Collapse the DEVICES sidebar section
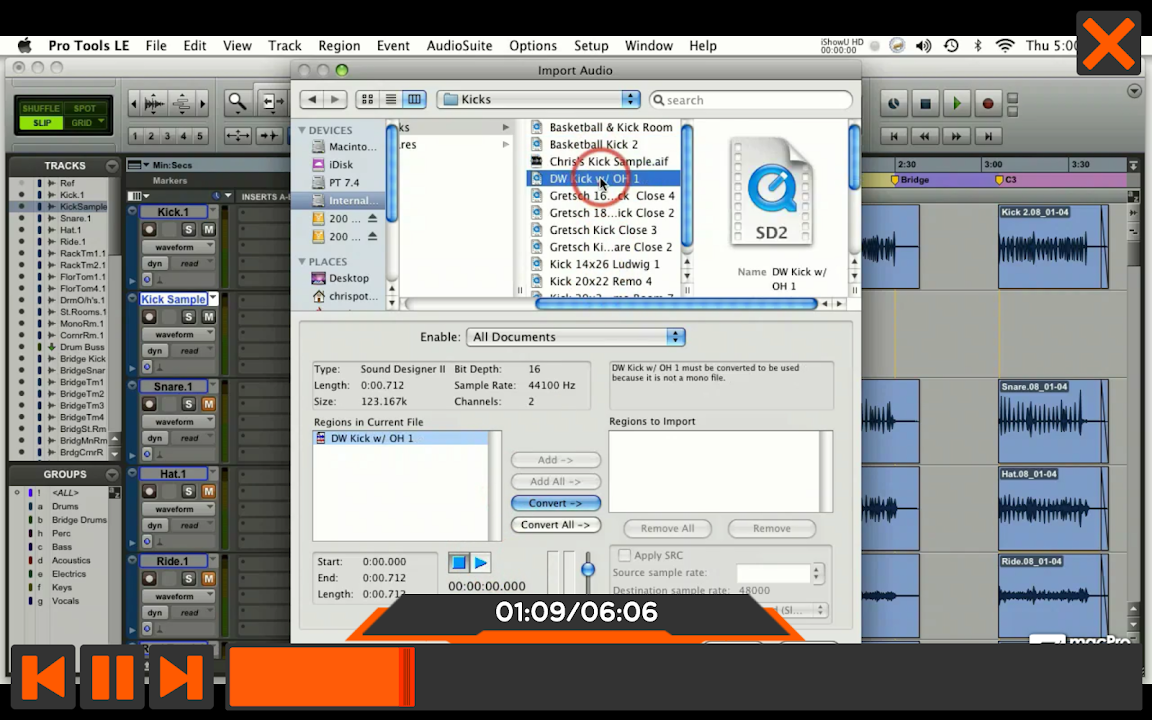The image size is (1152, 720). click(x=303, y=130)
